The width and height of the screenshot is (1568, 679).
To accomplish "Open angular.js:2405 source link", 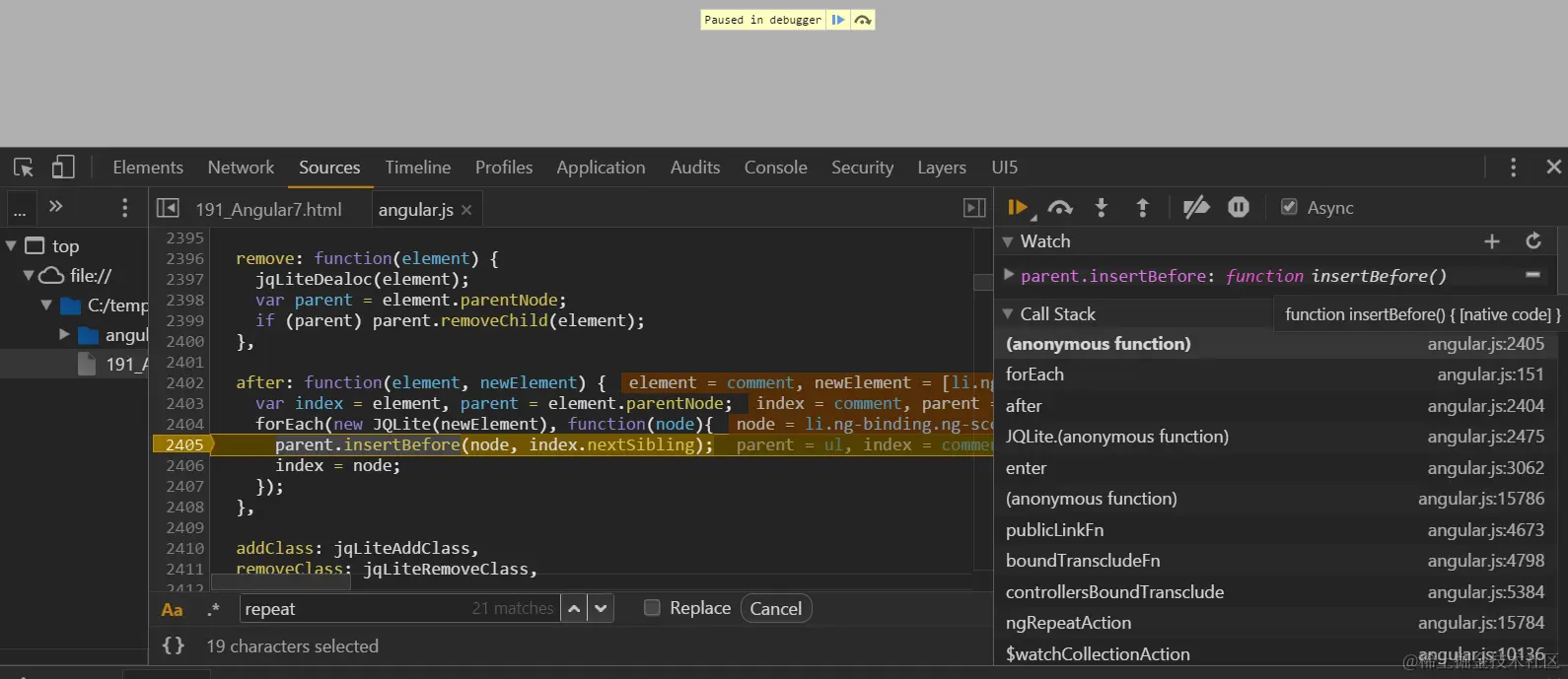I will [x=1485, y=344].
